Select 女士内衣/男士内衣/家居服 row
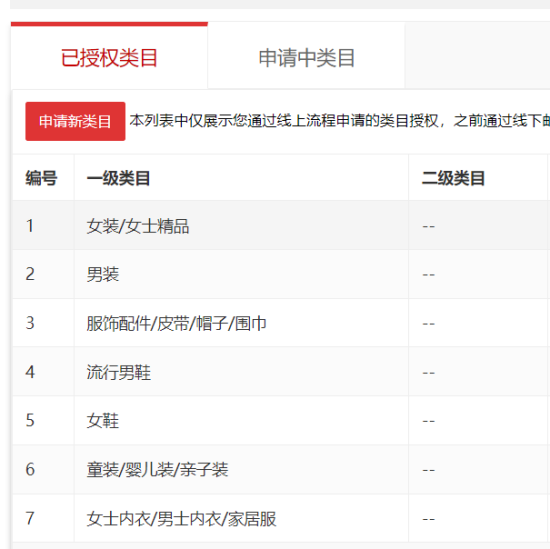The image size is (550, 549). coord(281,518)
